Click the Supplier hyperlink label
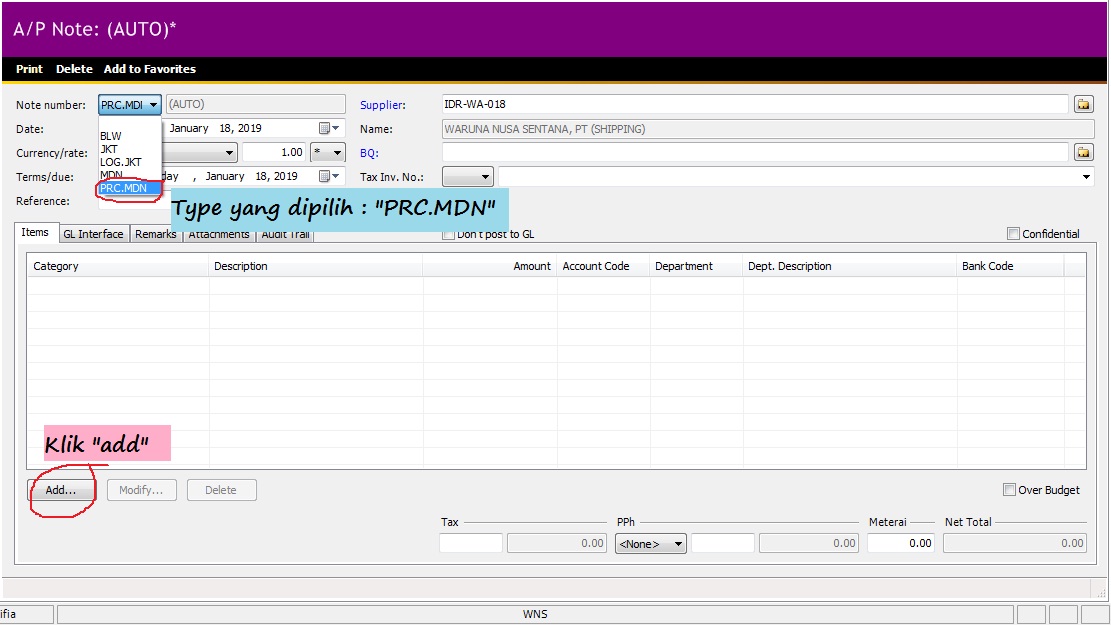This screenshot has width=1111, height=625. 382,105
